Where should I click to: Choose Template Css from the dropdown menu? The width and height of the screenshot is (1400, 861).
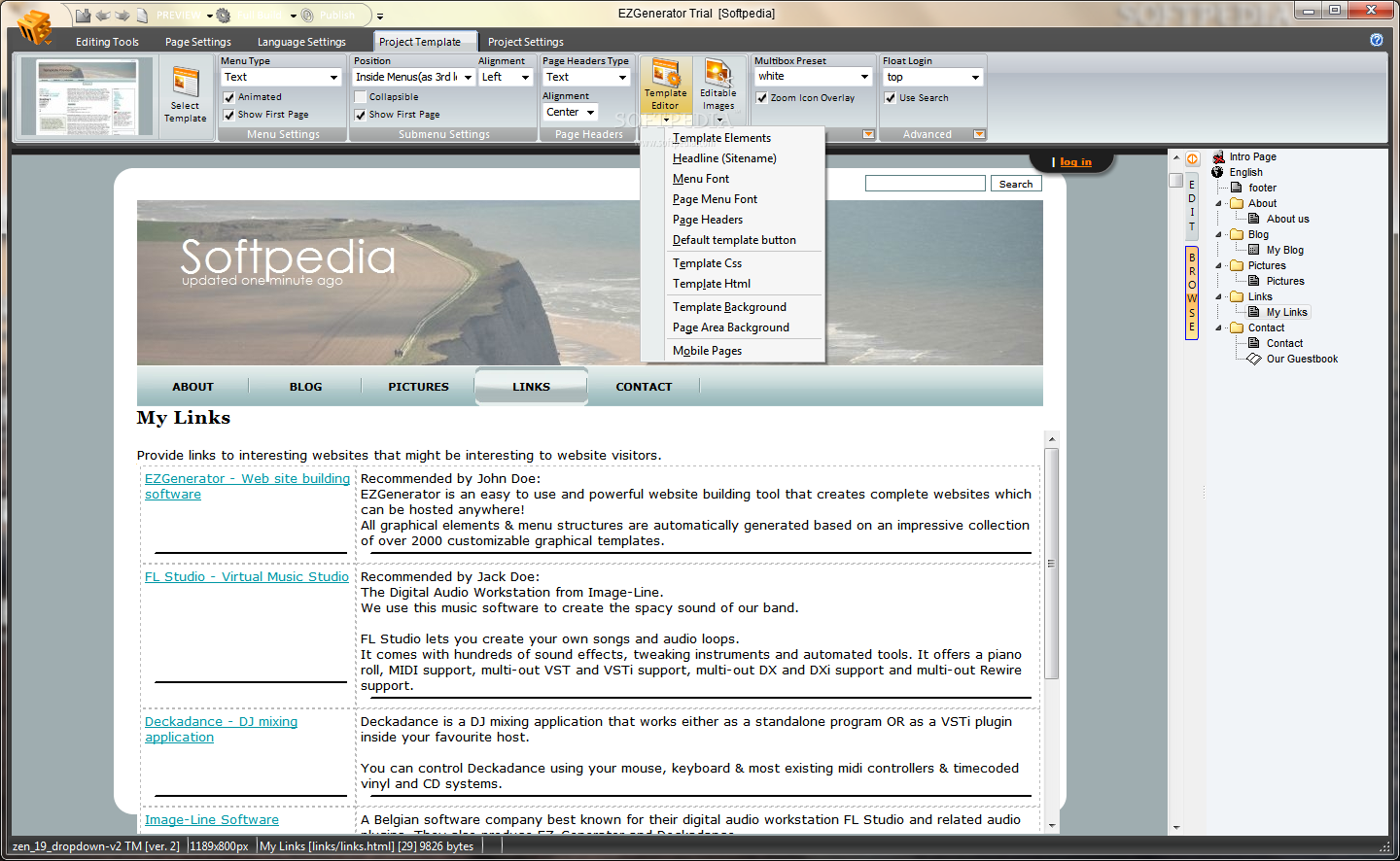pos(732,263)
